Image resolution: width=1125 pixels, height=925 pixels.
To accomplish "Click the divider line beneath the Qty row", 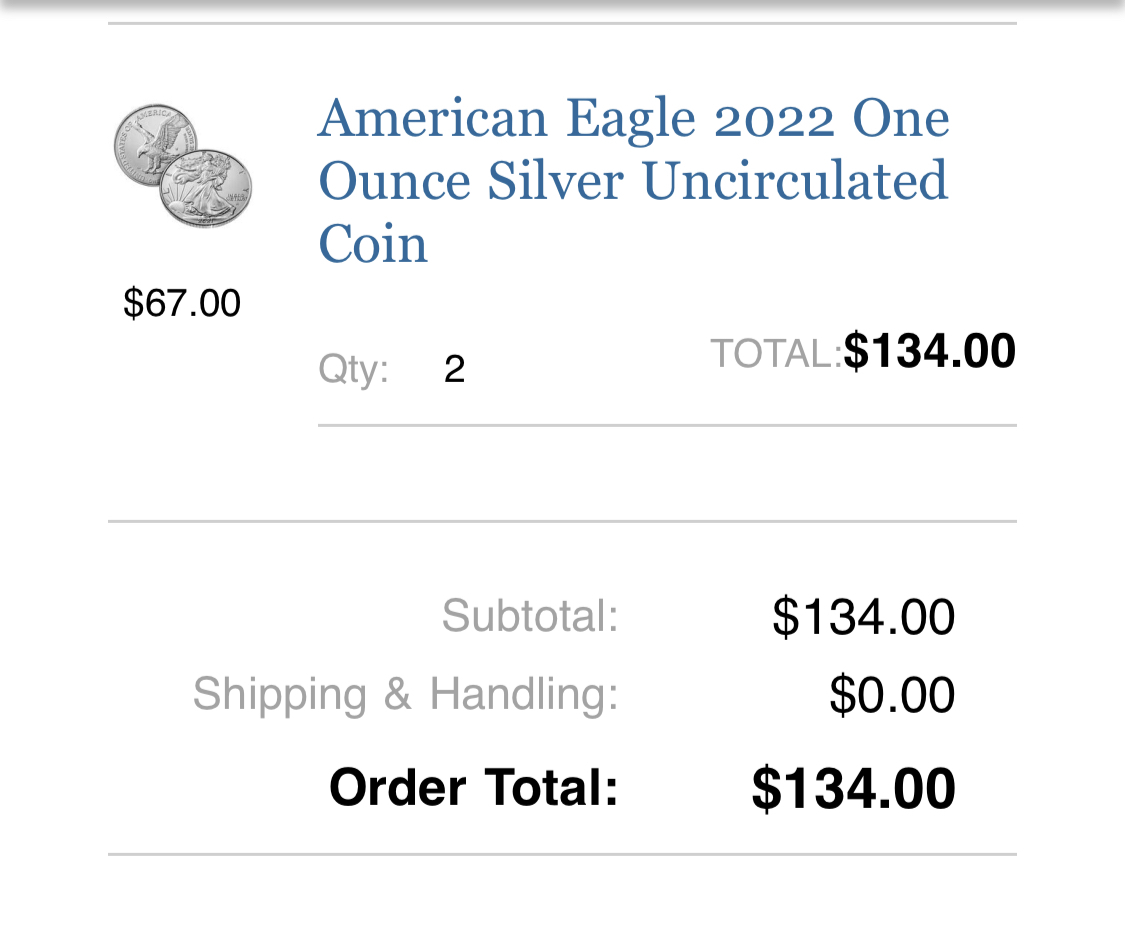I will click(x=667, y=426).
